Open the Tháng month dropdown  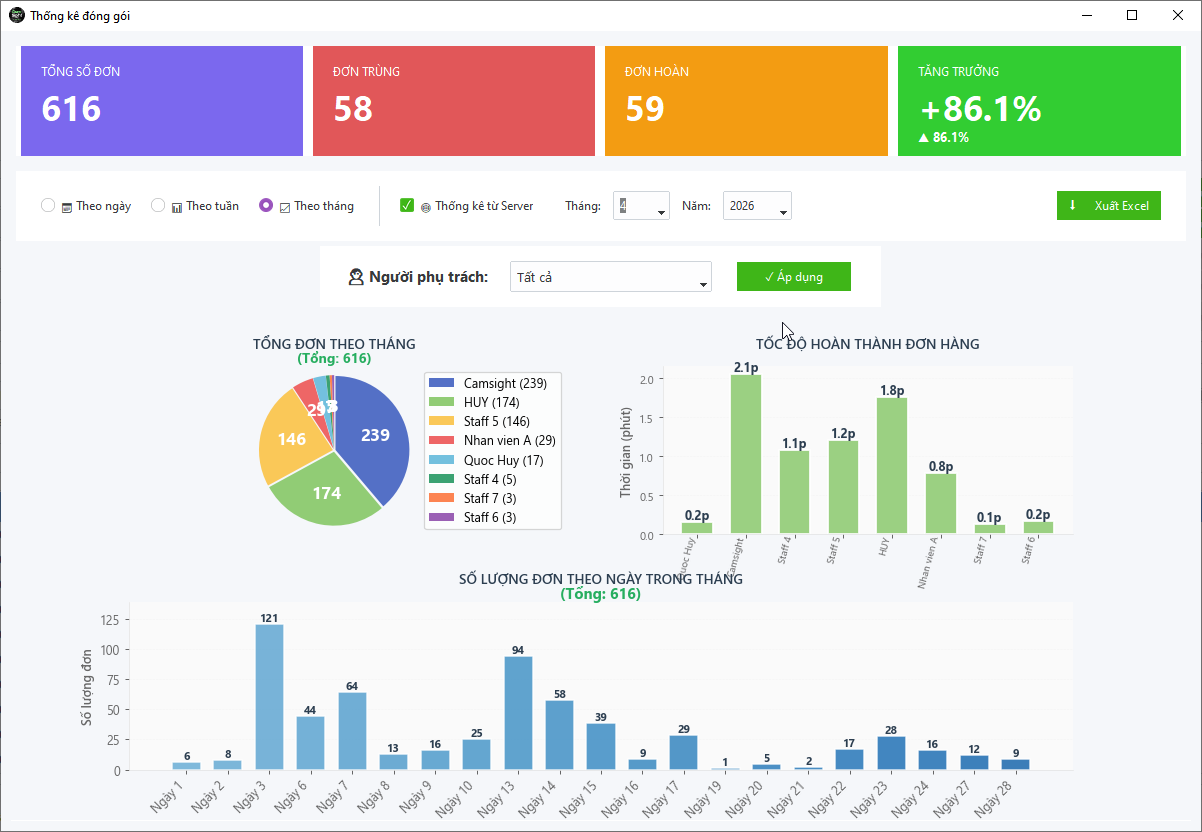(x=641, y=206)
